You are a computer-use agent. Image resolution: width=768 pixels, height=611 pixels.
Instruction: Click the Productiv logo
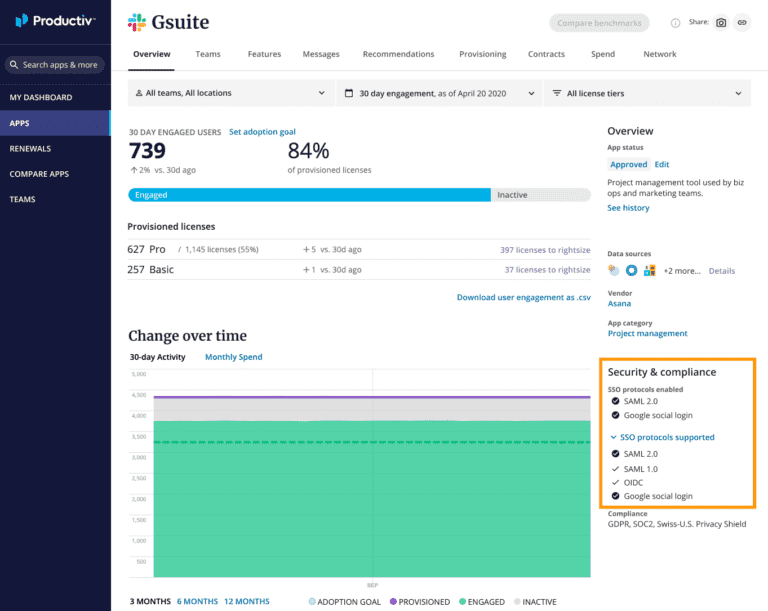(55, 21)
